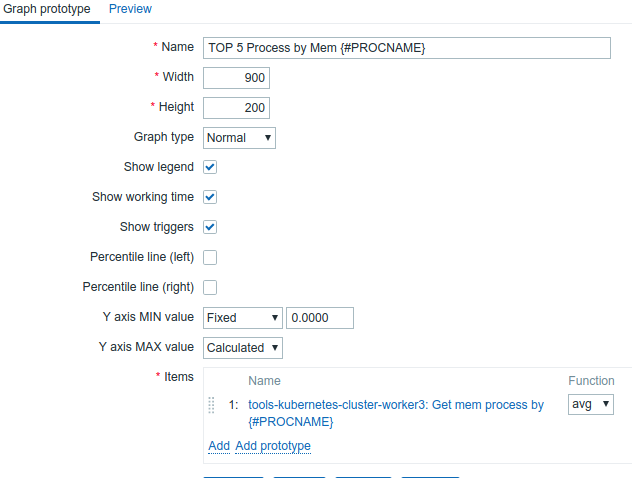
Task: Open the Graph type dropdown
Action: [x=239, y=138]
